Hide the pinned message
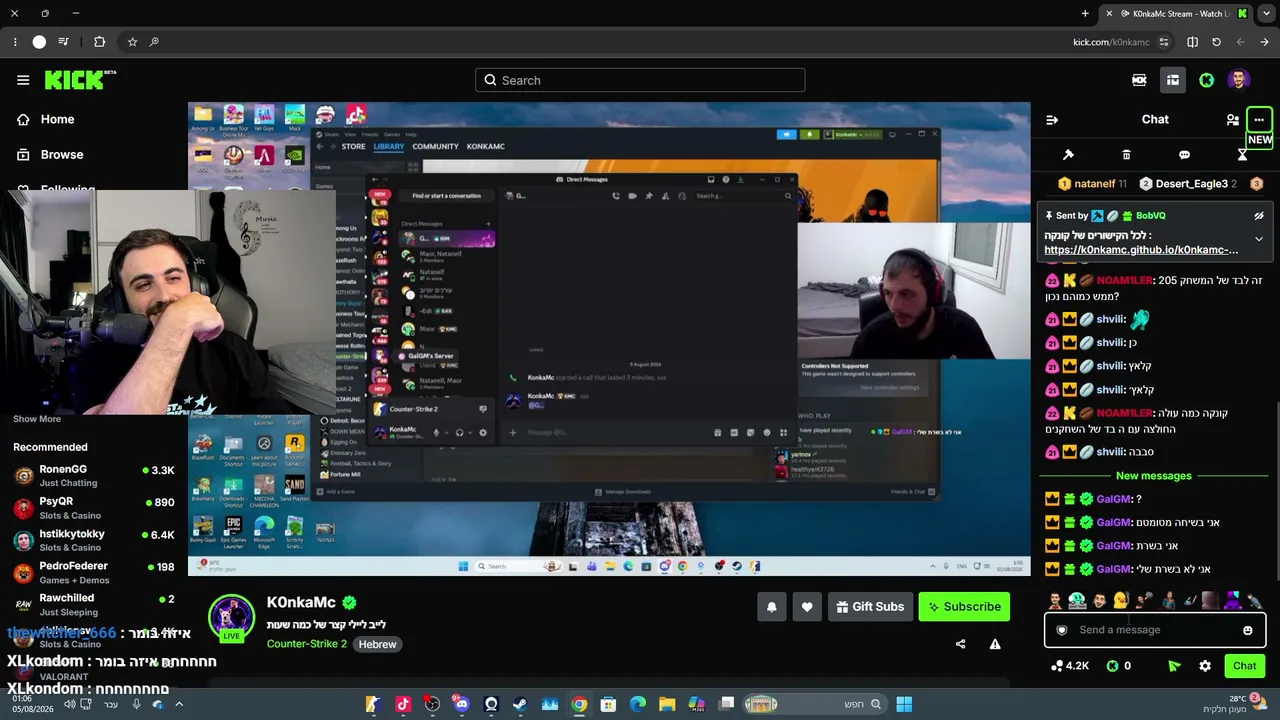 (x=1259, y=215)
